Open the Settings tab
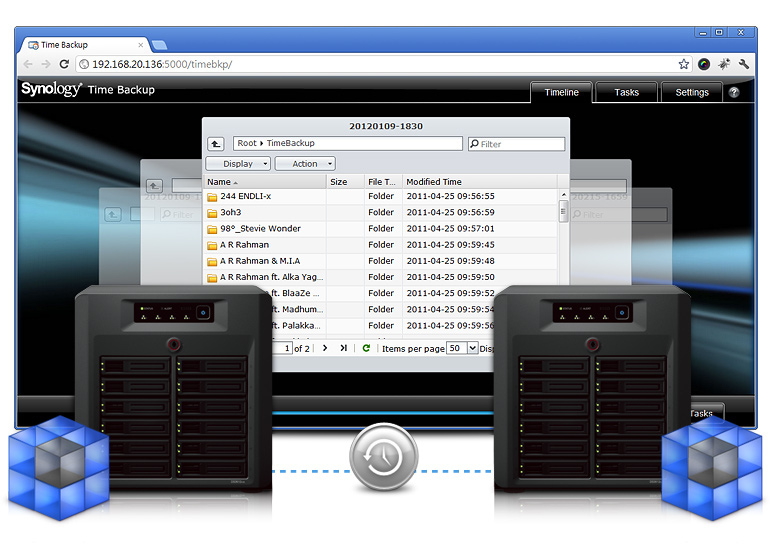 pos(691,92)
